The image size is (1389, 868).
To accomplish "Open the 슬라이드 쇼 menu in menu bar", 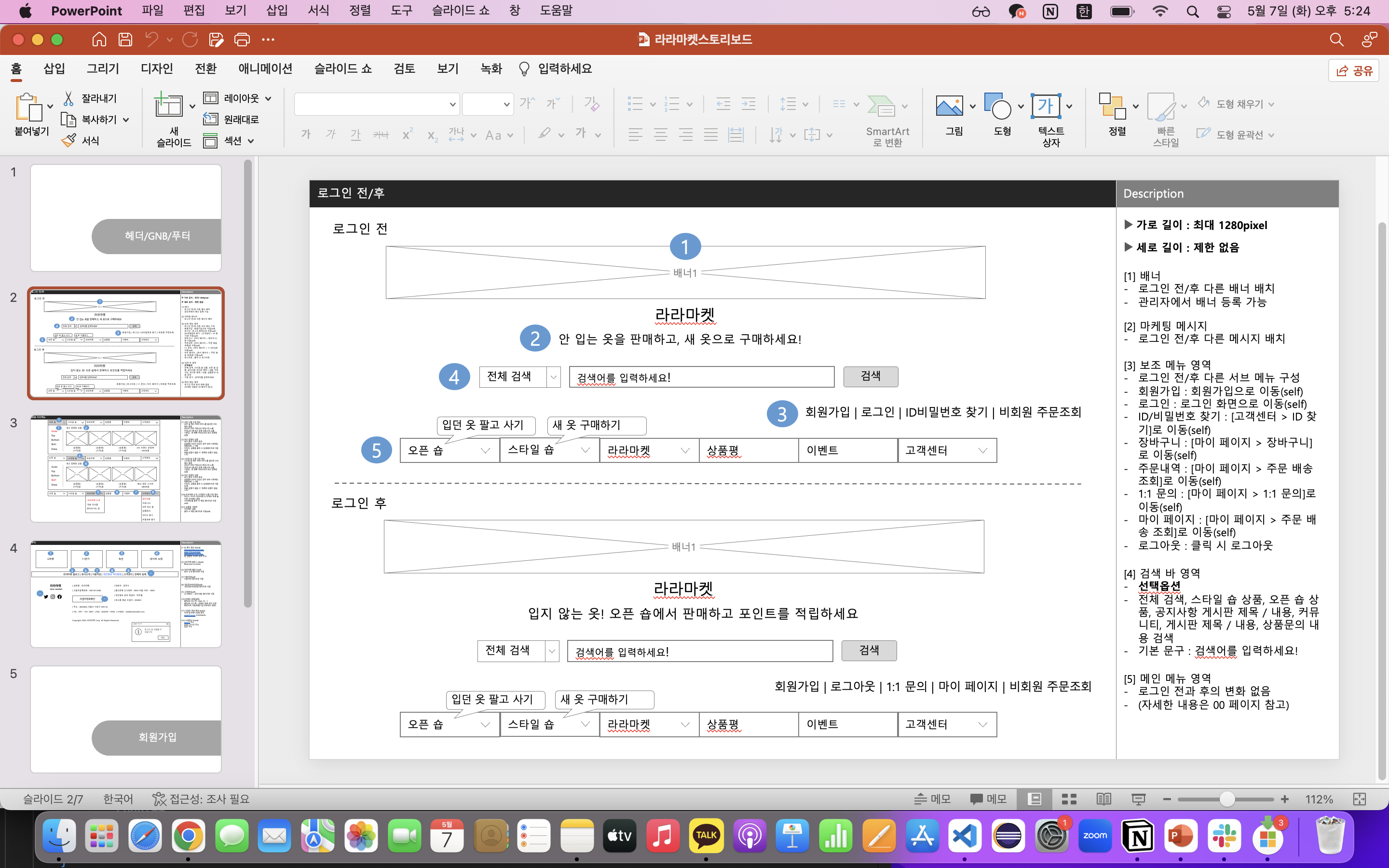I will (x=460, y=10).
